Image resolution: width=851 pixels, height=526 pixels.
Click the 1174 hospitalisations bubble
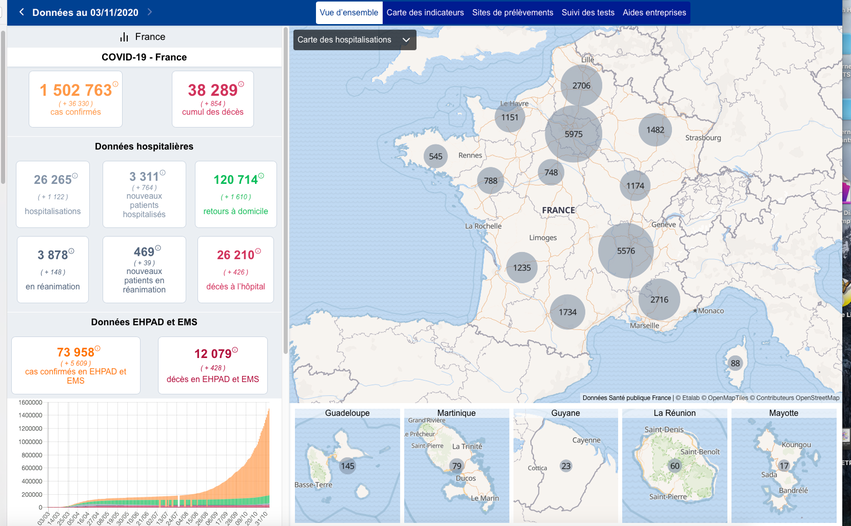(635, 186)
